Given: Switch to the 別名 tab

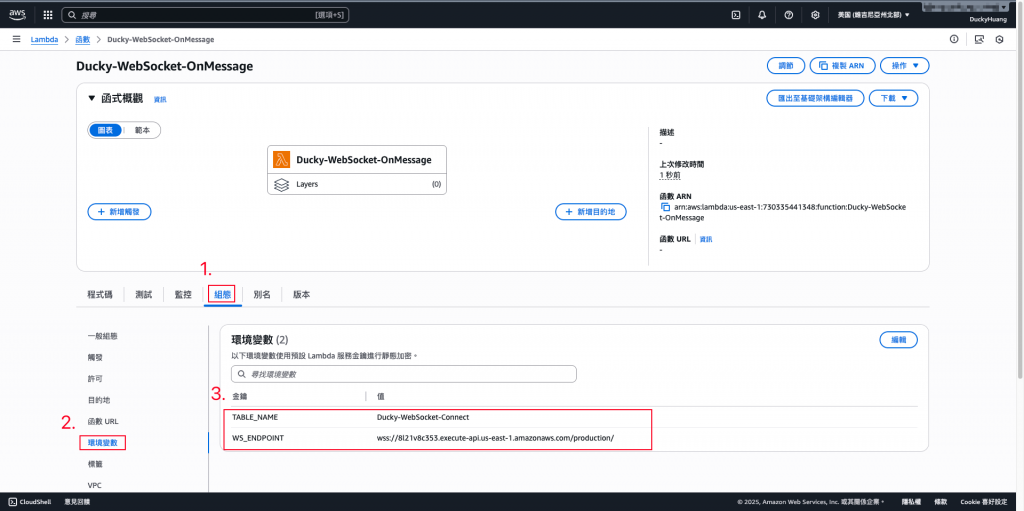Looking at the screenshot, I should (262, 295).
